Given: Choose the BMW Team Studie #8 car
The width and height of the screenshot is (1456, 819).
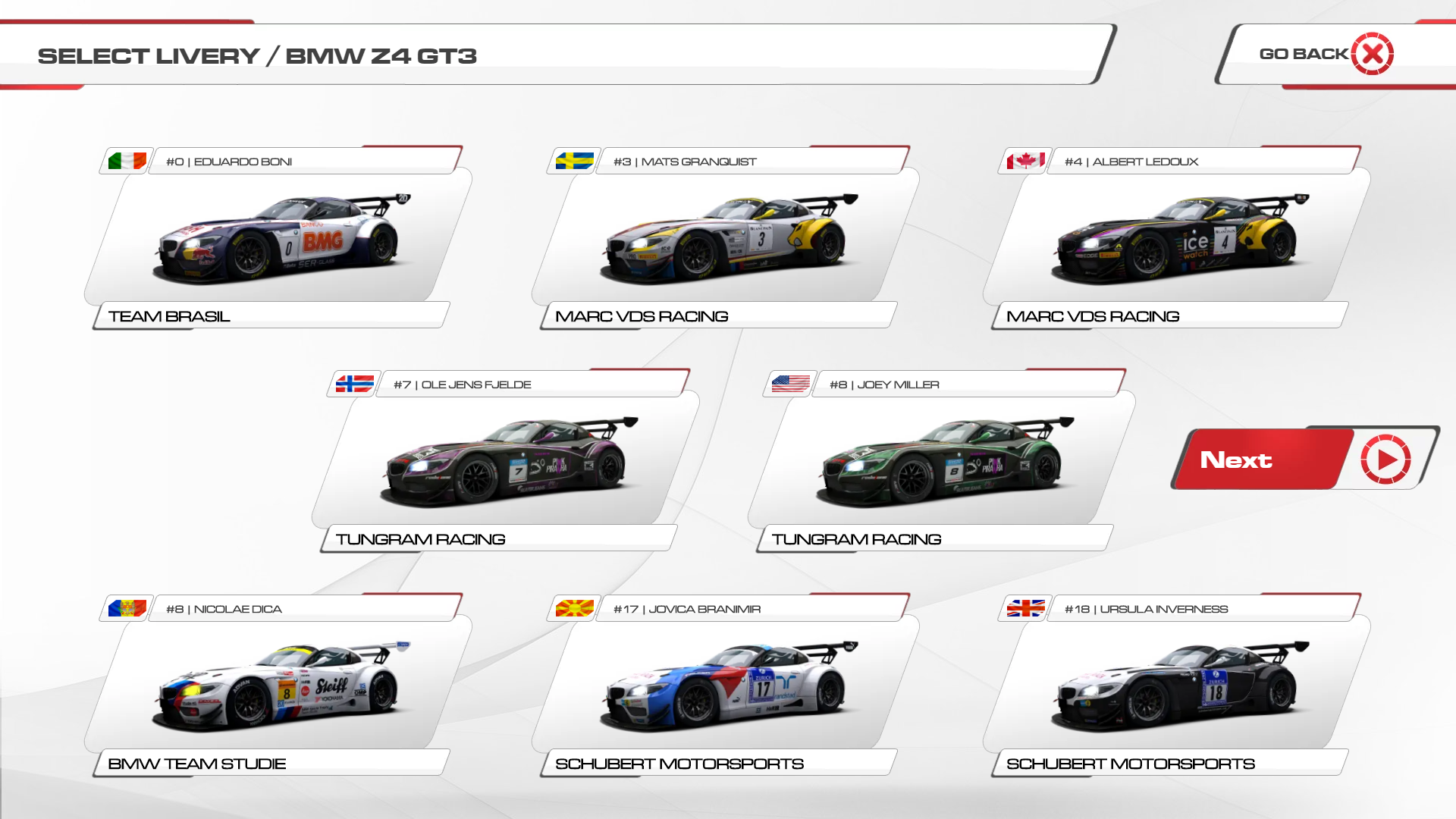Looking at the screenshot, I should (281, 686).
